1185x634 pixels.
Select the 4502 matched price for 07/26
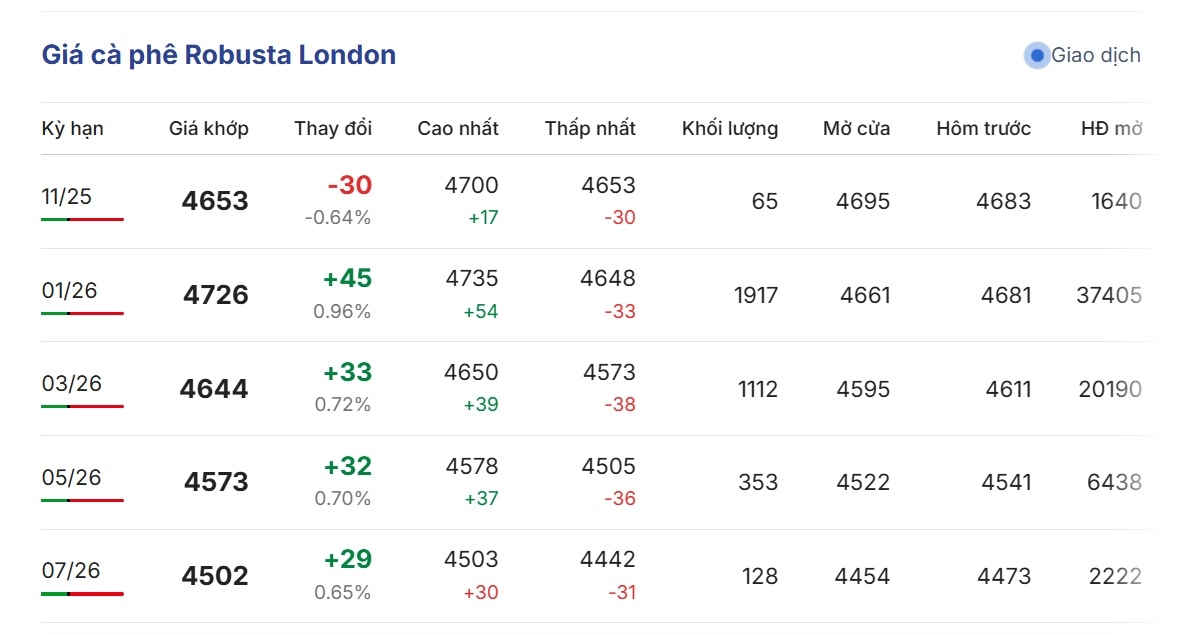pyautogui.click(x=215, y=576)
